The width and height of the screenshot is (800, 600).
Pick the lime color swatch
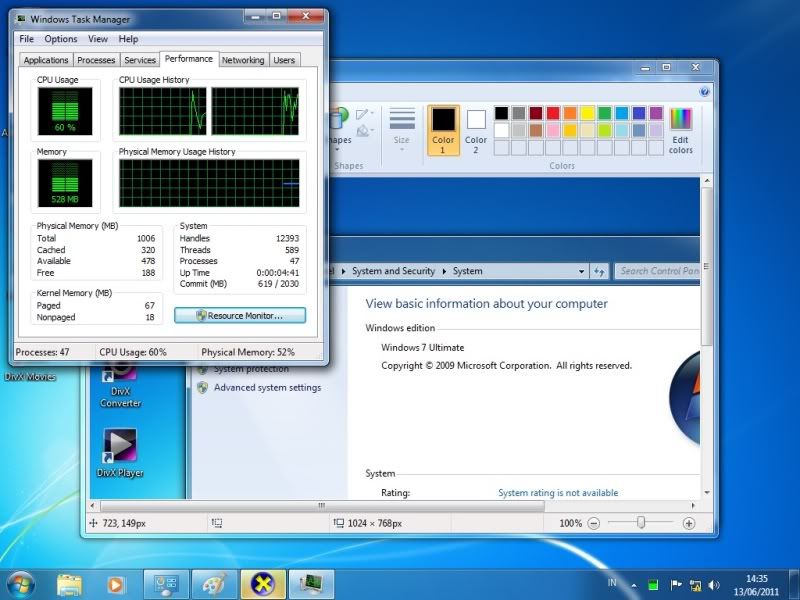tap(605, 131)
